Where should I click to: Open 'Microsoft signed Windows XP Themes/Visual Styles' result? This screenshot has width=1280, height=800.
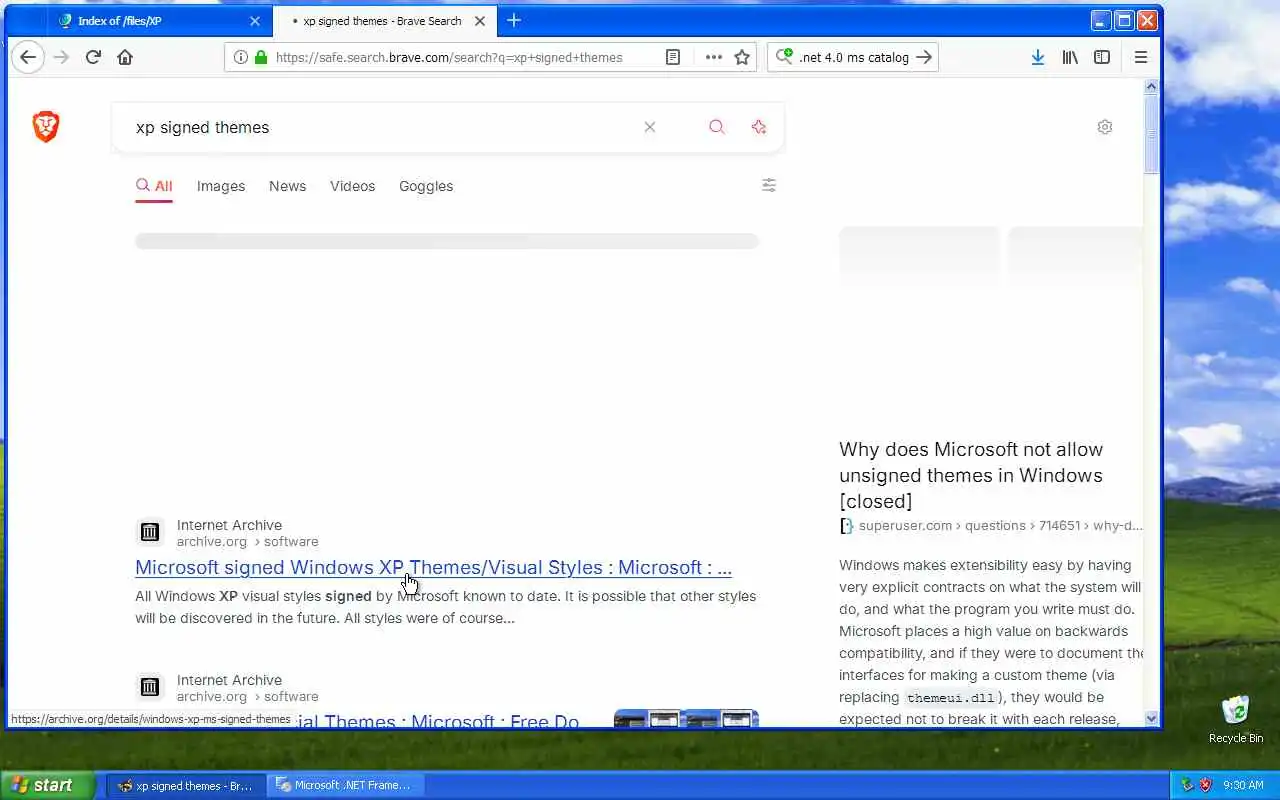(x=433, y=567)
